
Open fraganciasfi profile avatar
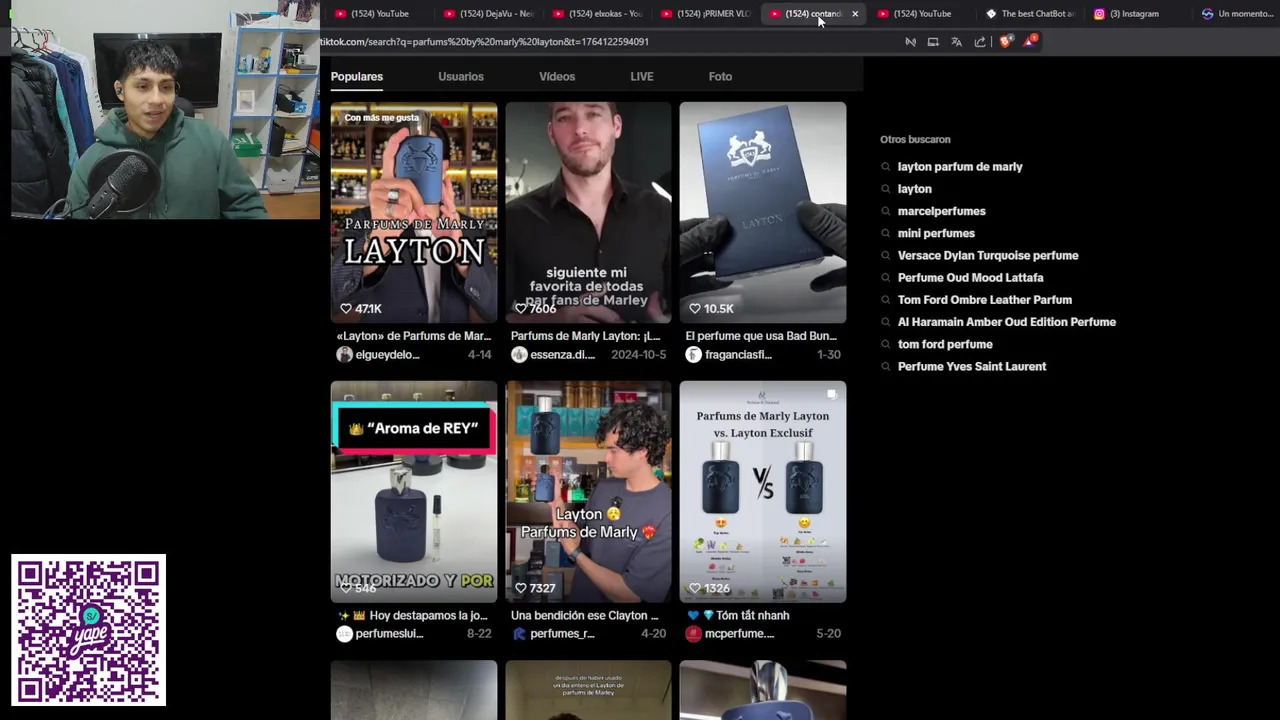(x=693, y=355)
